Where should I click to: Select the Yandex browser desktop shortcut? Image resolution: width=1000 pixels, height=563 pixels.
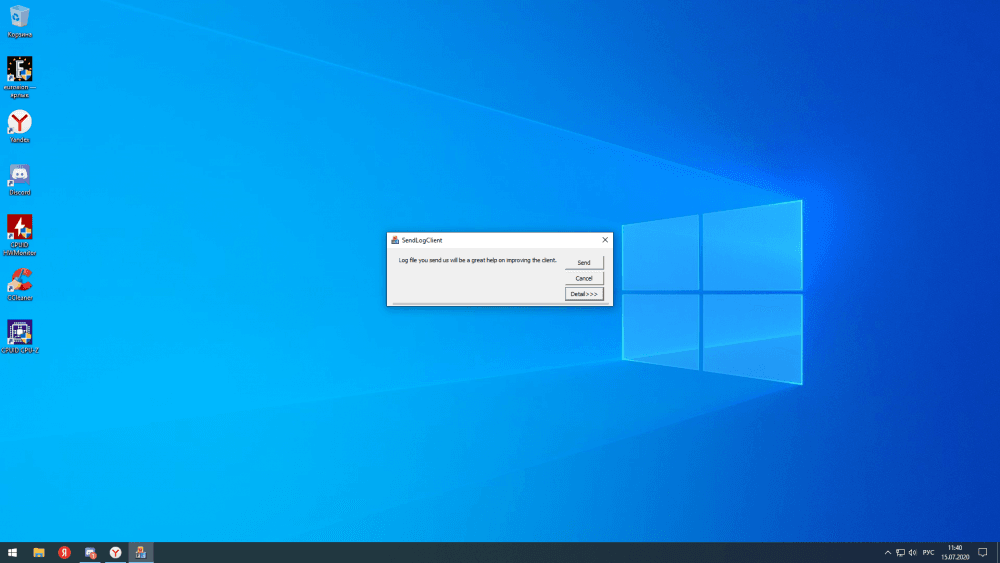[20, 123]
